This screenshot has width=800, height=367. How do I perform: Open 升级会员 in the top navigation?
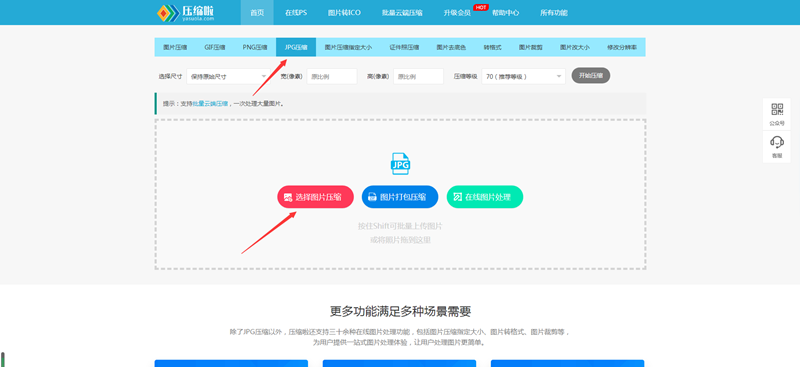(457, 13)
